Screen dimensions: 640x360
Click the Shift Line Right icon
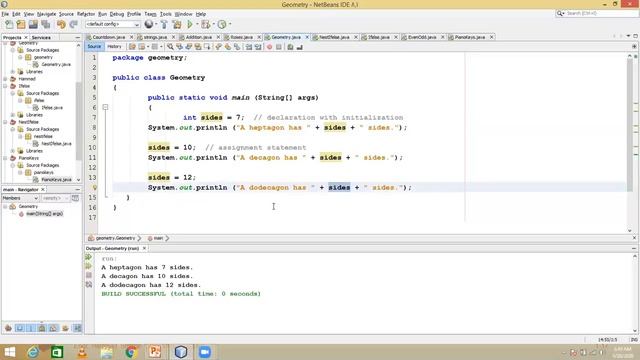pyautogui.click(x=258, y=47)
